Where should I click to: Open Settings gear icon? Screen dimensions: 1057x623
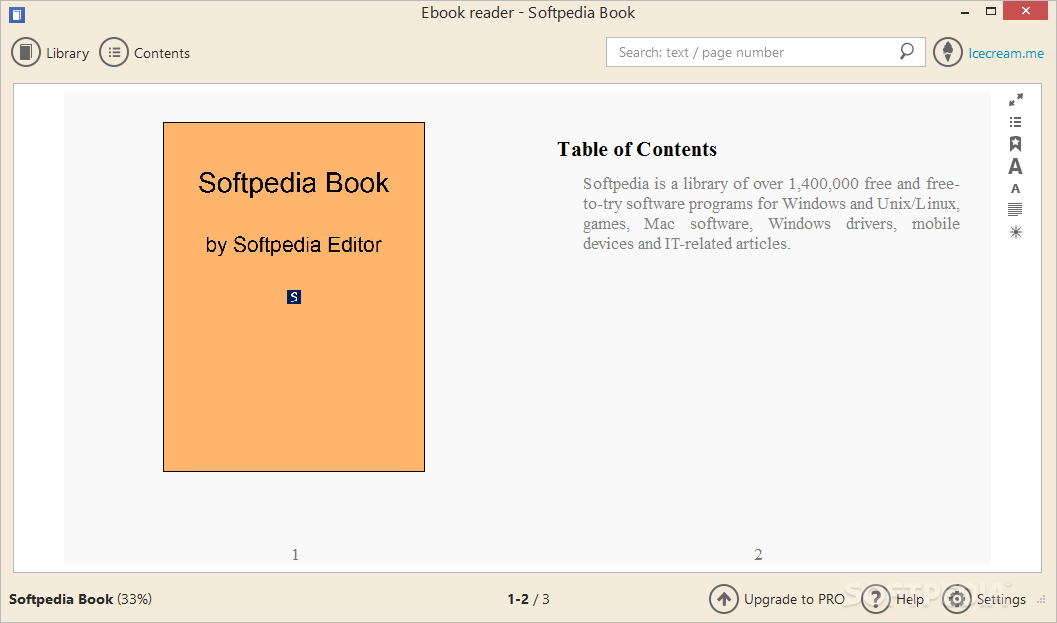click(957, 599)
